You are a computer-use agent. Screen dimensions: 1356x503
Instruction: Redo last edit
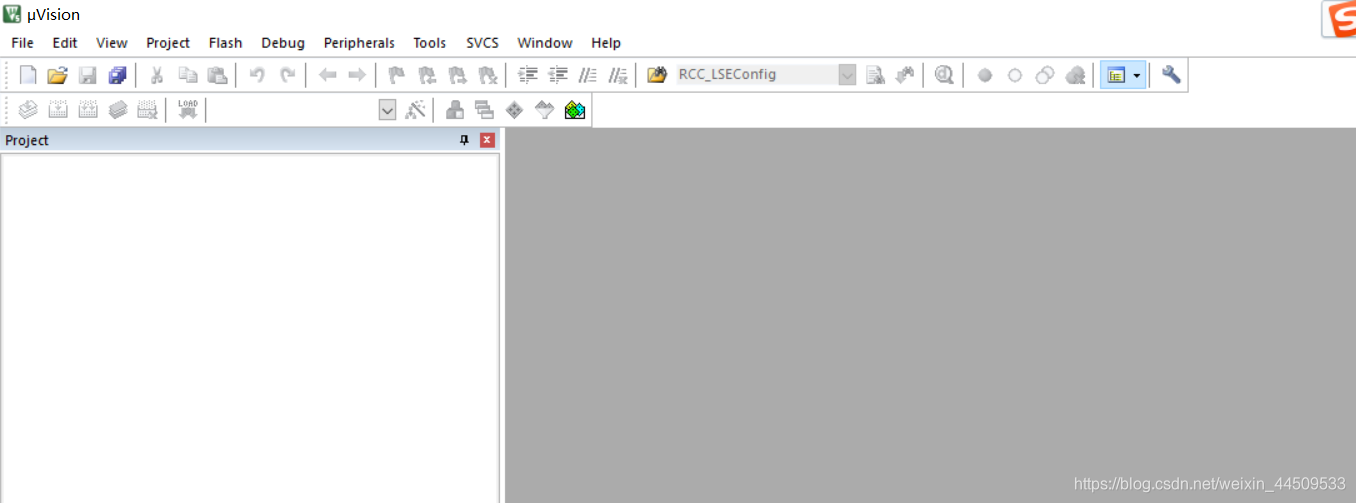(x=287, y=75)
